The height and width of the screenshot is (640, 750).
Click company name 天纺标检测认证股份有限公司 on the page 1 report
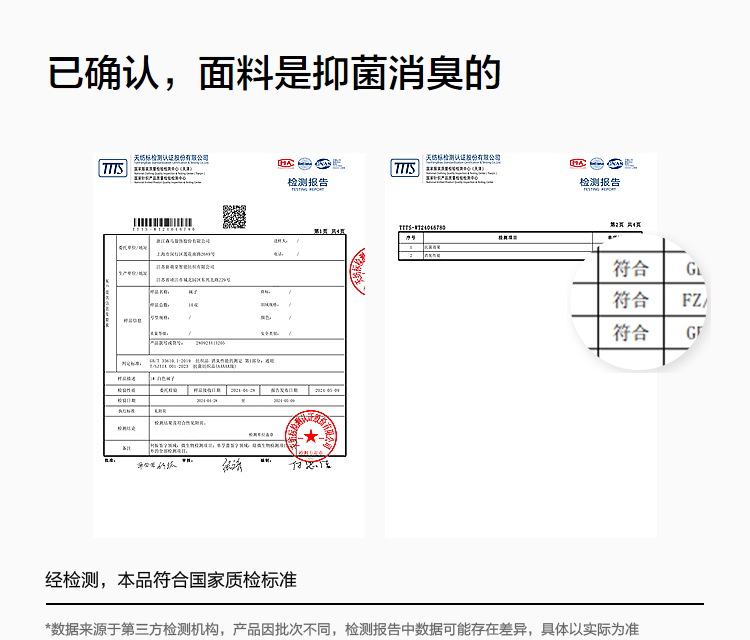tap(171, 157)
